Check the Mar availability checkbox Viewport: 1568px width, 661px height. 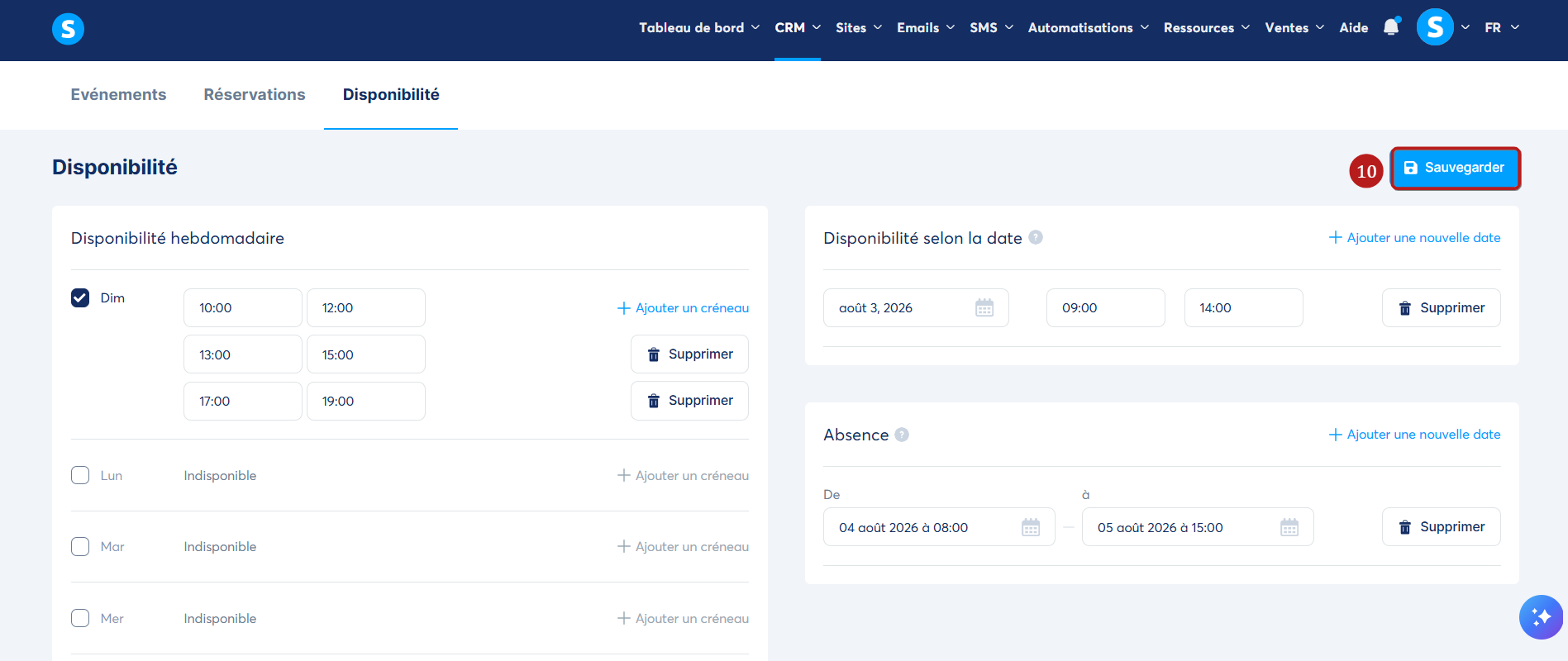click(x=80, y=547)
